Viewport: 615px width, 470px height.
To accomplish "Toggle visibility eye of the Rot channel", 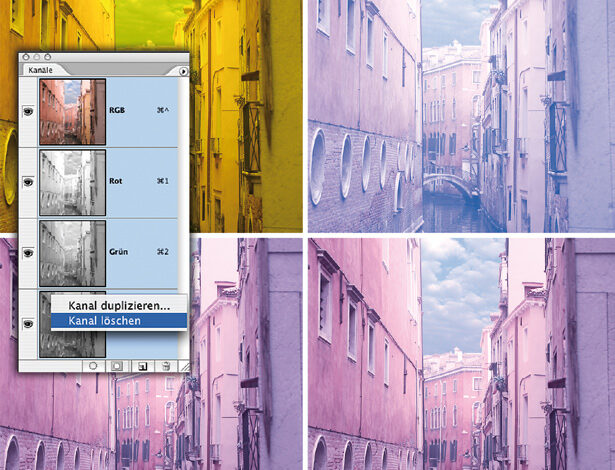I will click(28, 182).
